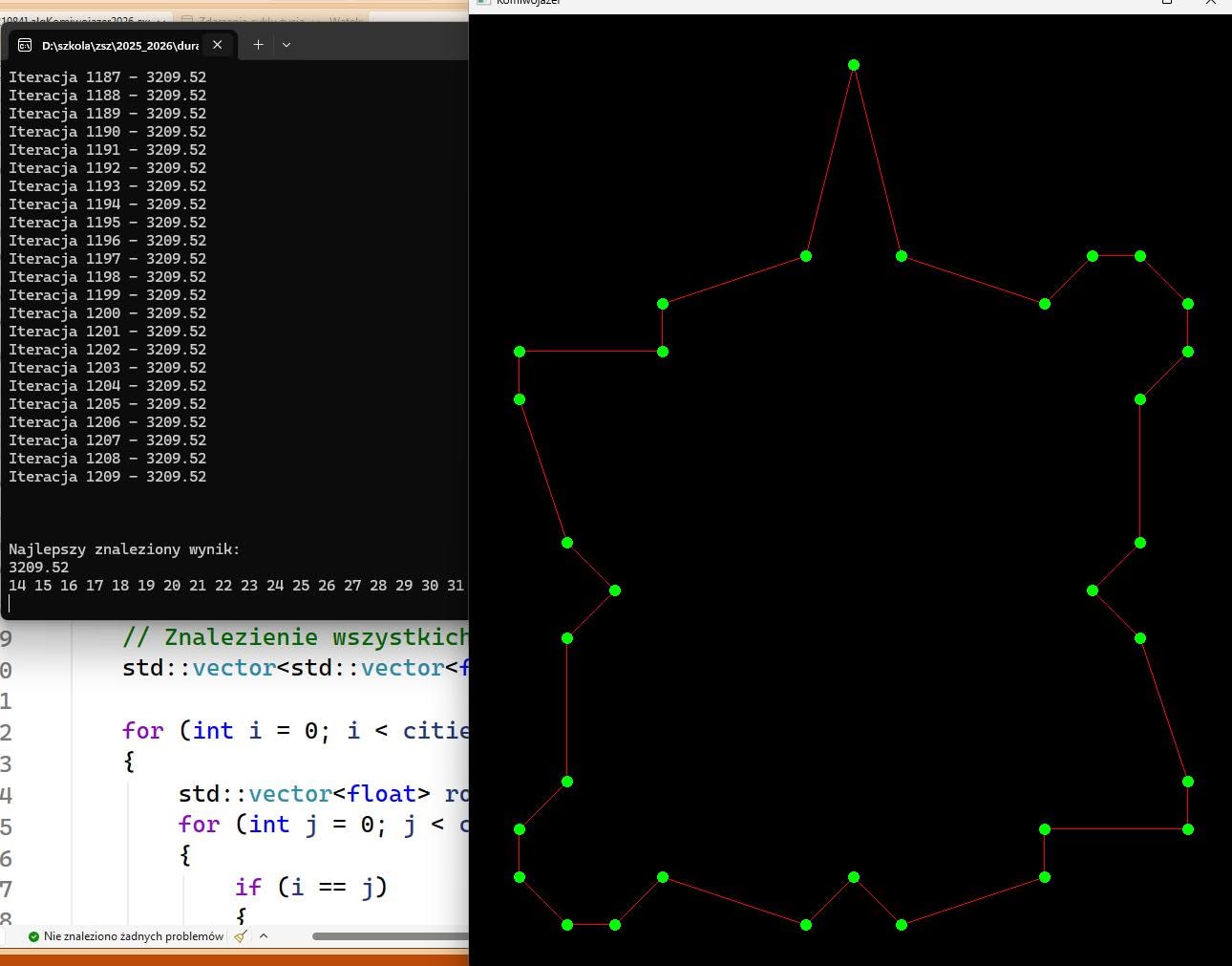Click the 'Iteracja 1200 - 3209.52' line

107,313
